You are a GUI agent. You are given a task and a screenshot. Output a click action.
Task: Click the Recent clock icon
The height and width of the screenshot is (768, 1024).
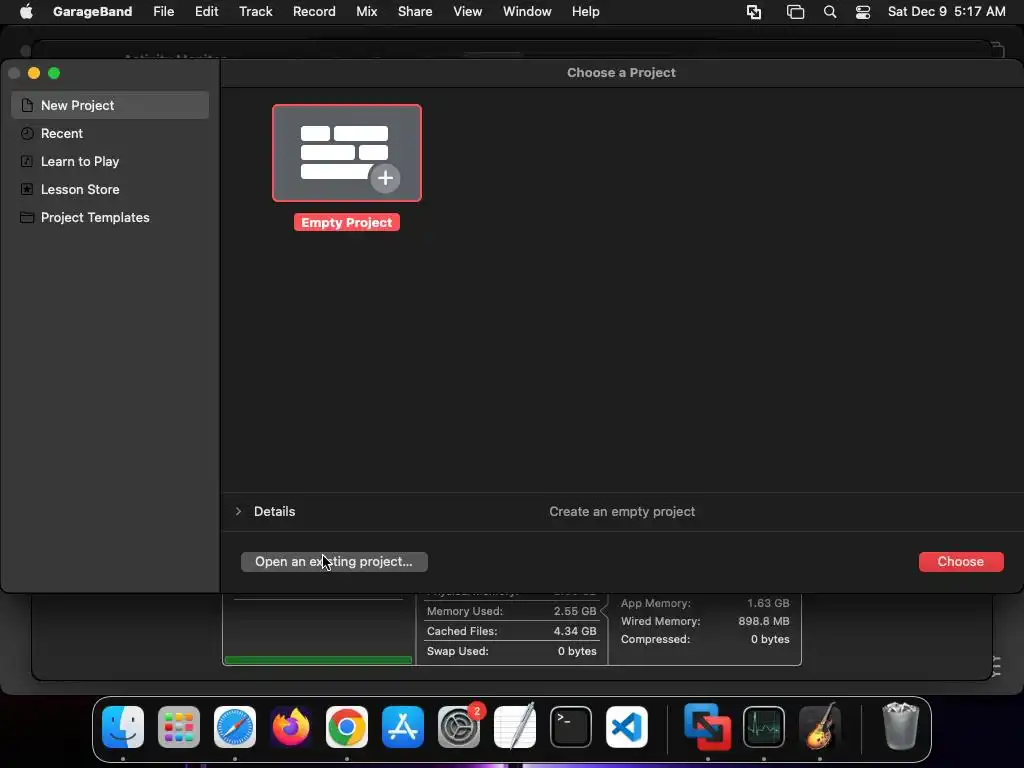point(27,133)
